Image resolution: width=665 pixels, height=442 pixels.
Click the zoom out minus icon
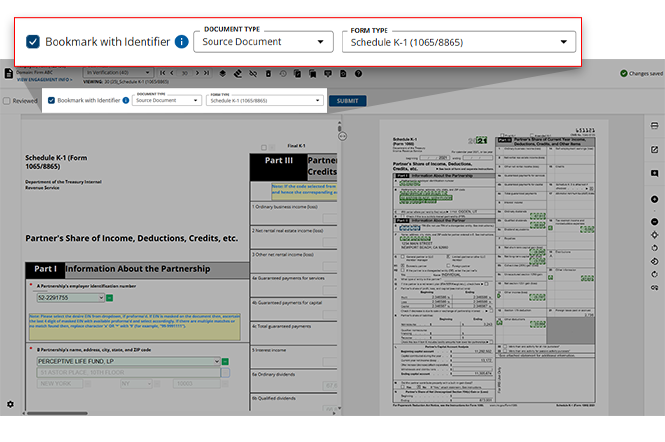654,222
